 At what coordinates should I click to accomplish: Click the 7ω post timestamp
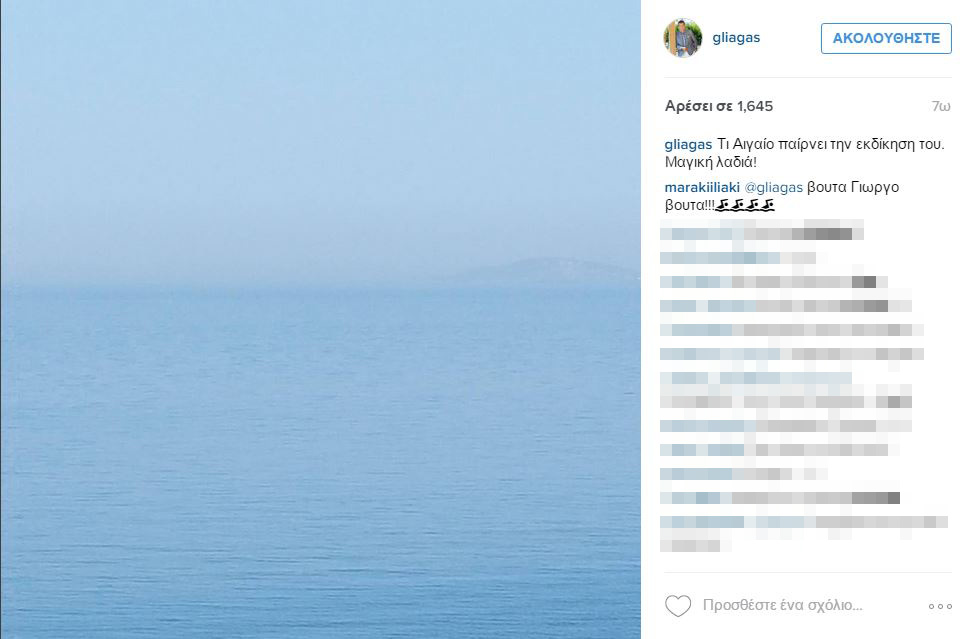click(x=941, y=106)
